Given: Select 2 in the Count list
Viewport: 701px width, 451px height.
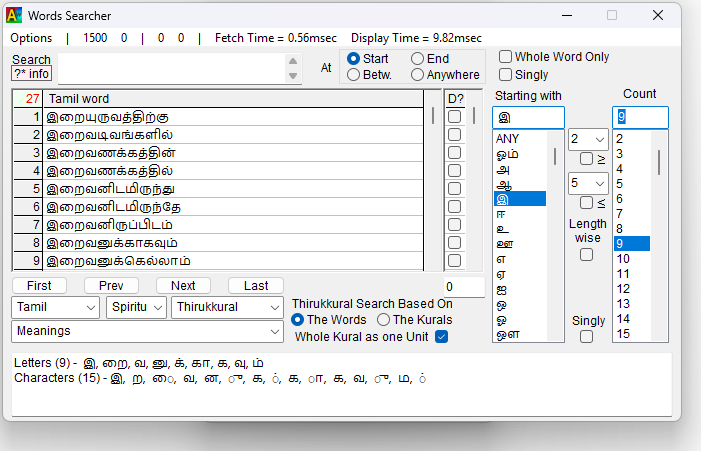Looking at the screenshot, I should pyautogui.click(x=632, y=139).
